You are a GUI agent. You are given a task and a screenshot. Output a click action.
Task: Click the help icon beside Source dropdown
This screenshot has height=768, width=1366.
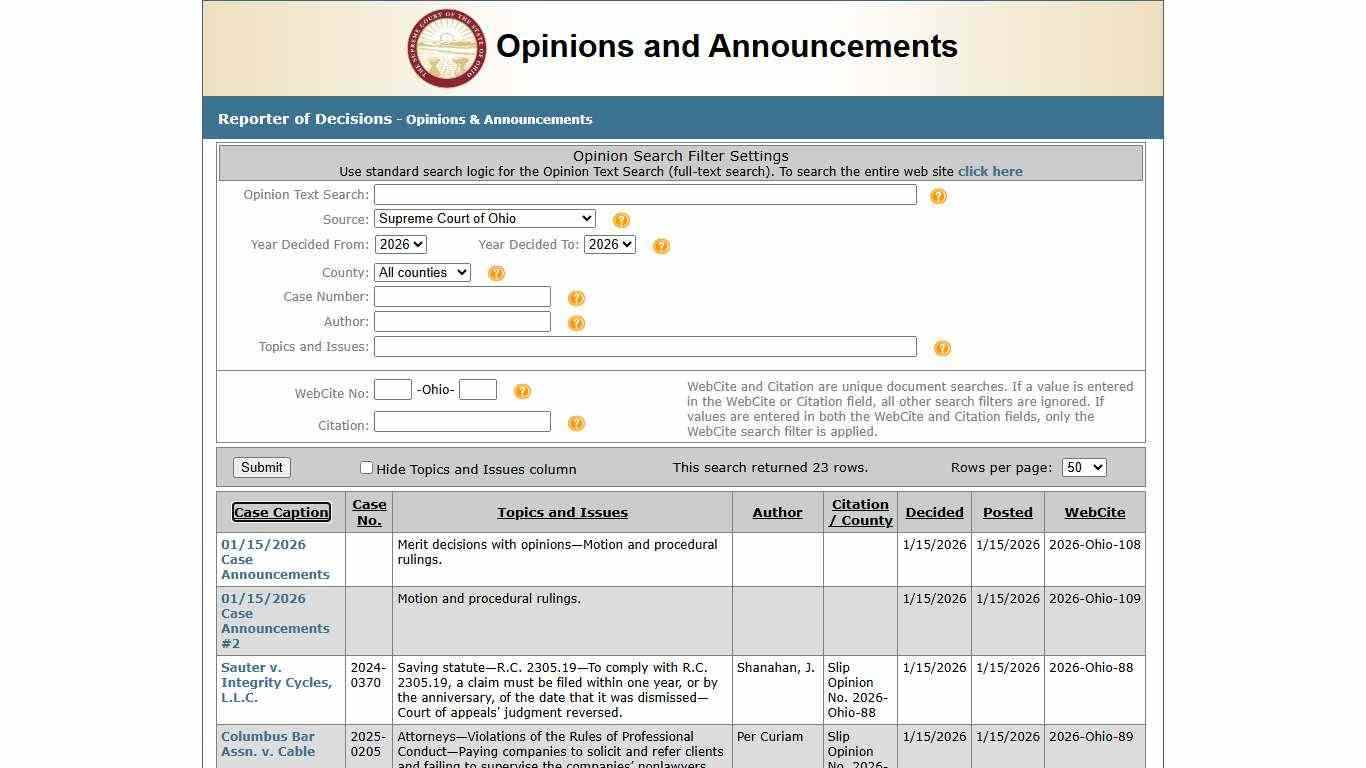(x=622, y=220)
